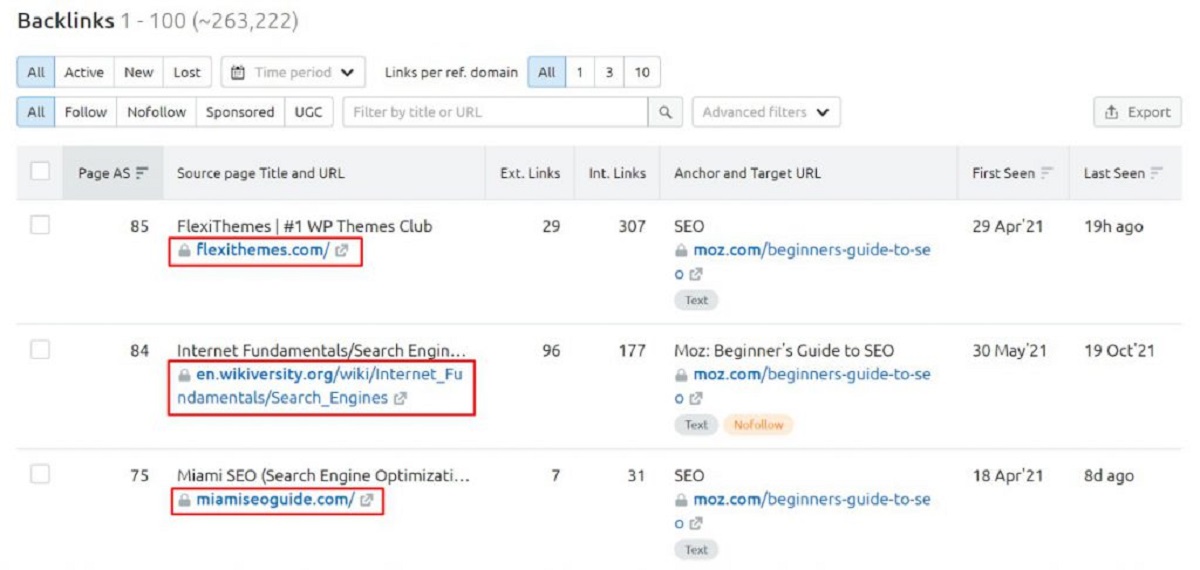Click the Export button

[x=1138, y=112]
